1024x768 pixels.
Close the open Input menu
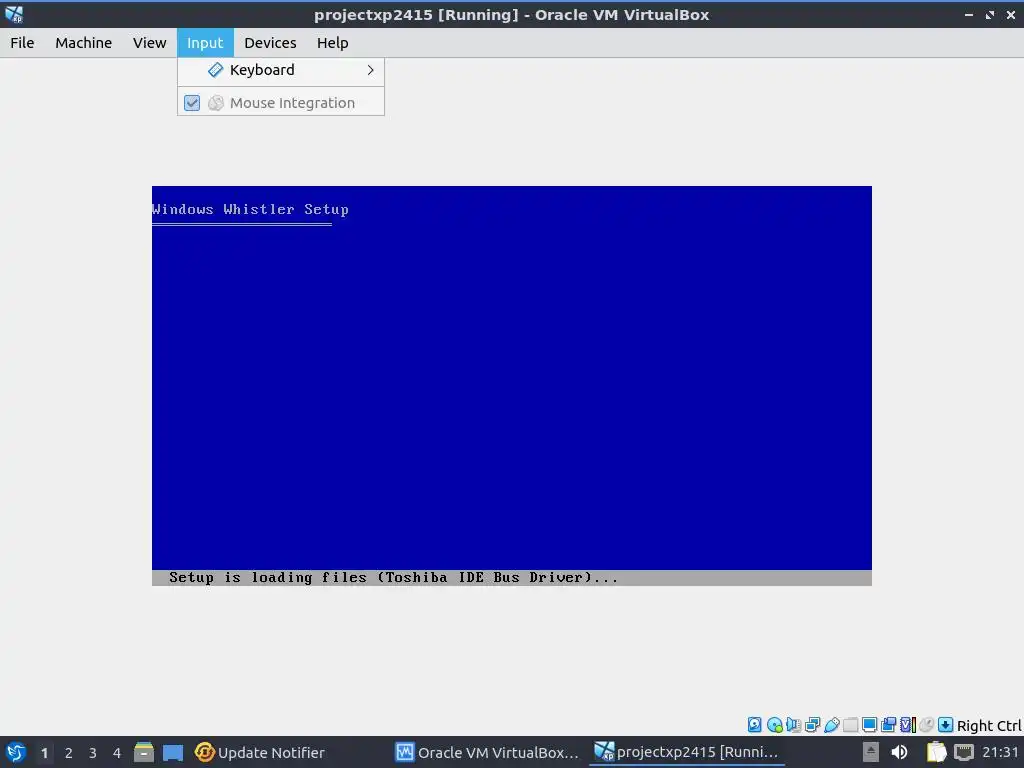click(x=205, y=42)
